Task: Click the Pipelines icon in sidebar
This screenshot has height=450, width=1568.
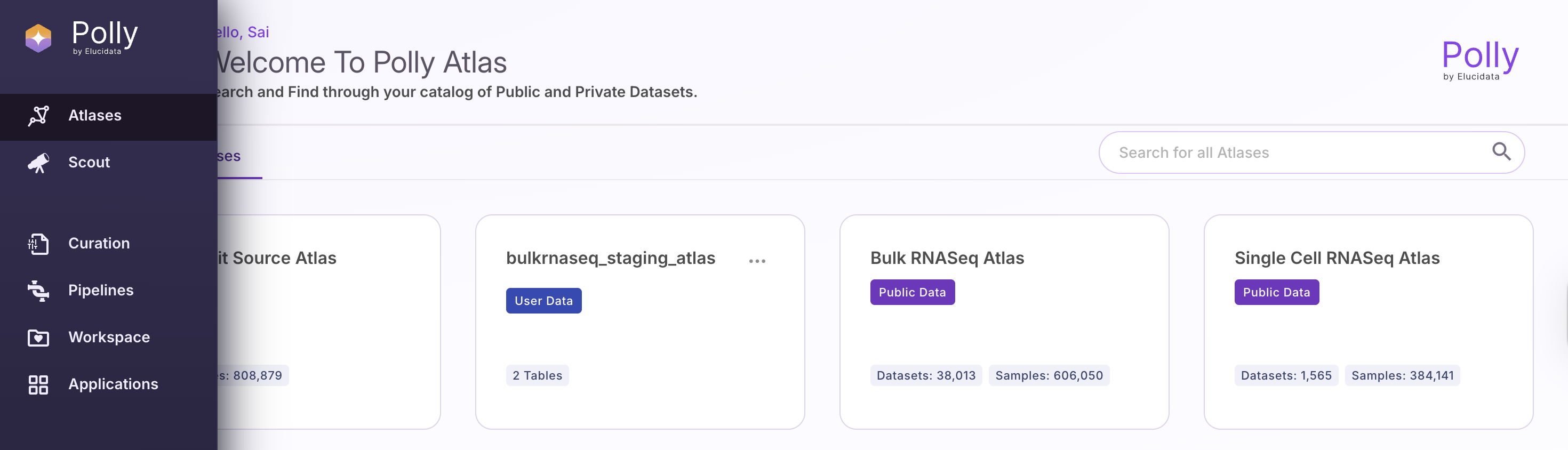Action: tap(38, 291)
